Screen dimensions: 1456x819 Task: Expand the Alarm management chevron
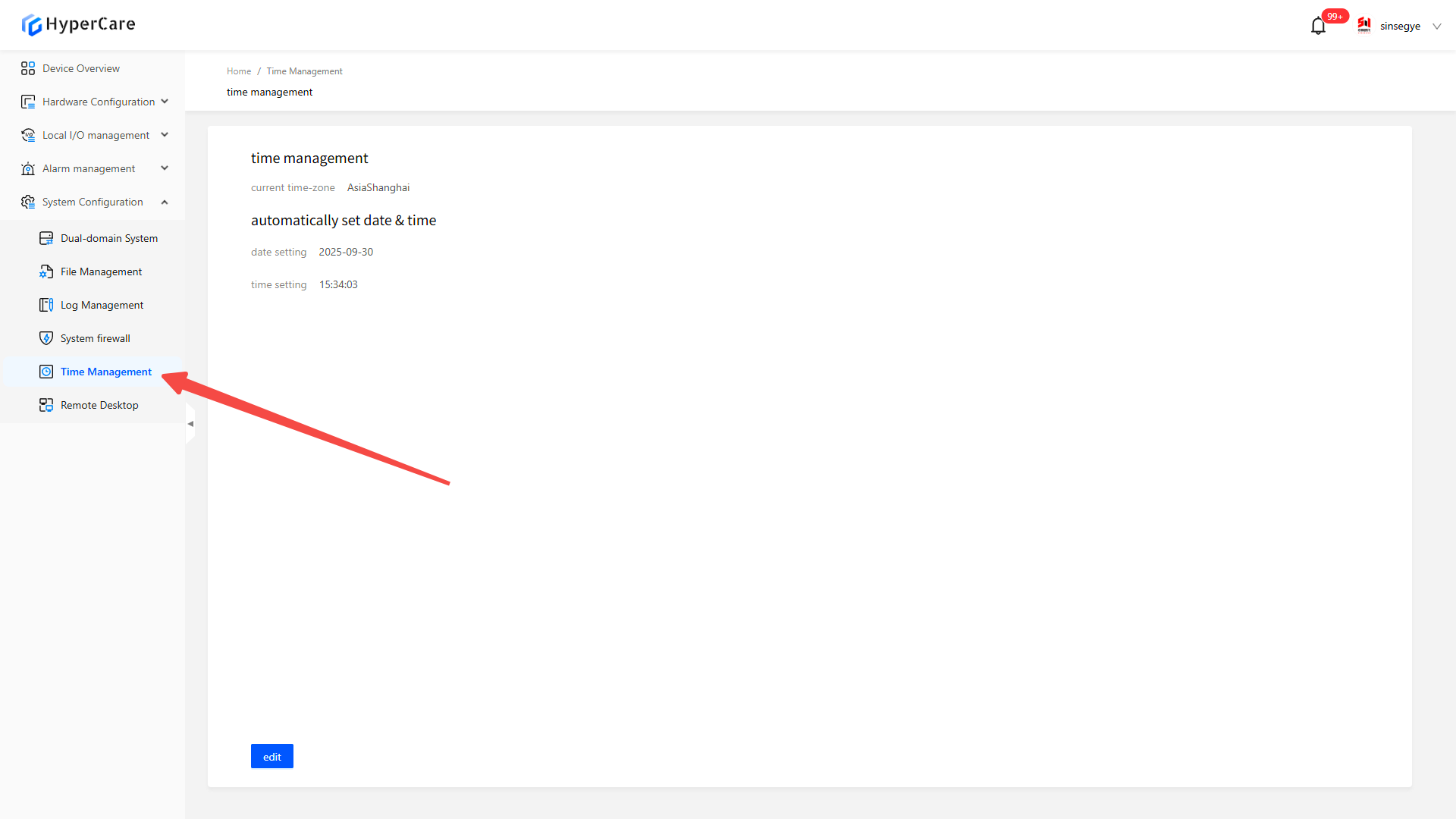(x=165, y=168)
